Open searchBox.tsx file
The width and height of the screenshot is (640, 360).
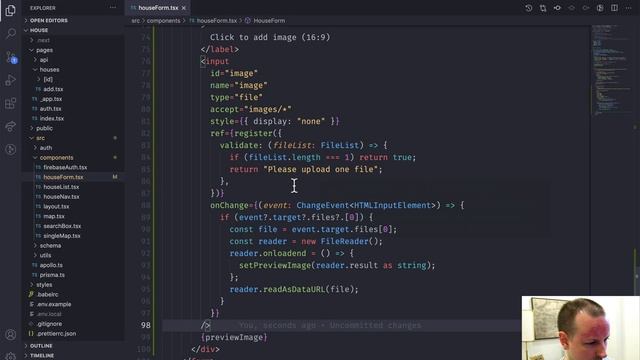click(62, 226)
